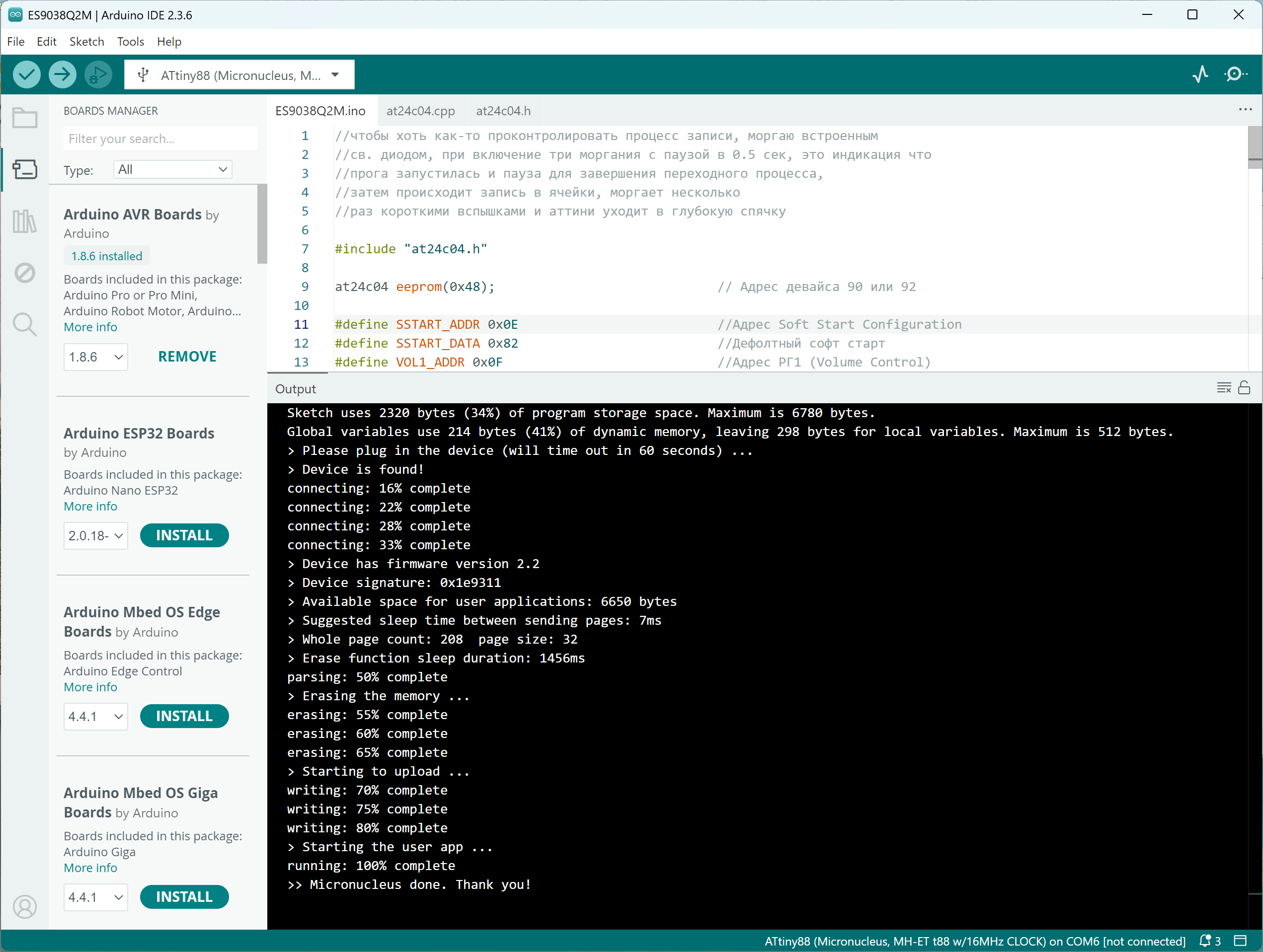
Task: Click the '1.8.6 installed' badge
Action: pyautogui.click(x=107, y=256)
